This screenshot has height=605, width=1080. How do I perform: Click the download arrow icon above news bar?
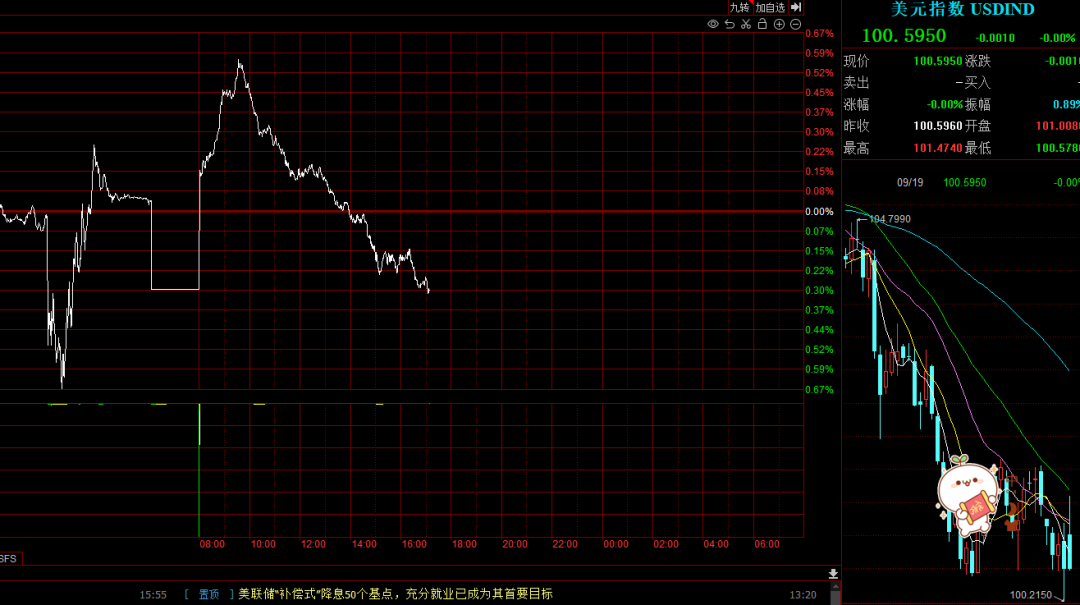833,573
